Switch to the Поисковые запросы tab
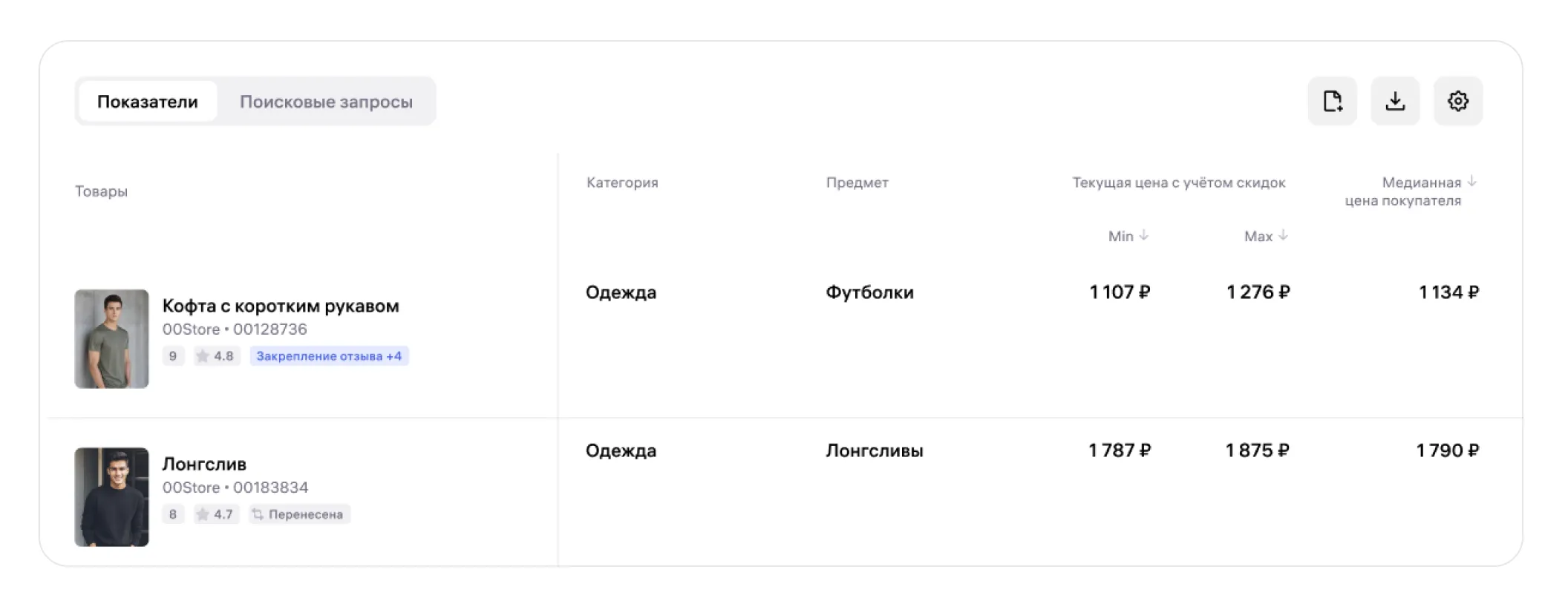Image resolution: width=1568 pixels, height=607 pixels. coord(326,102)
